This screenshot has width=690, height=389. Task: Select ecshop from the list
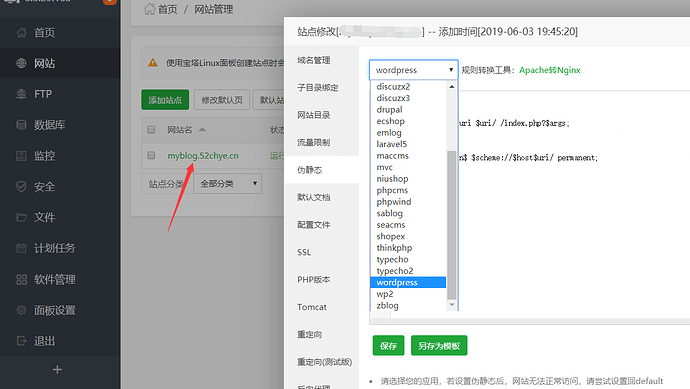pos(408,121)
